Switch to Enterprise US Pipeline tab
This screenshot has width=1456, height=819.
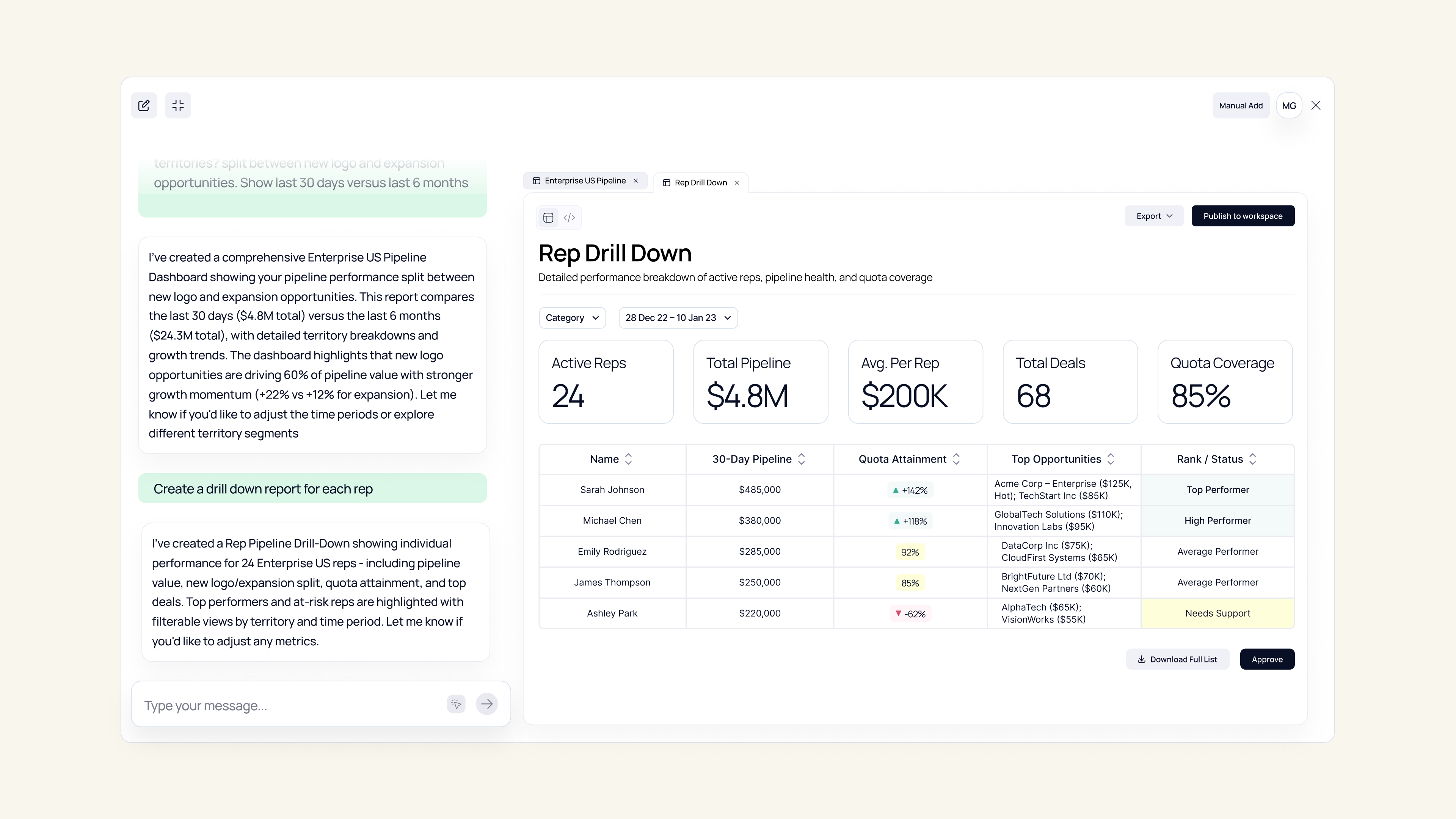point(584,181)
